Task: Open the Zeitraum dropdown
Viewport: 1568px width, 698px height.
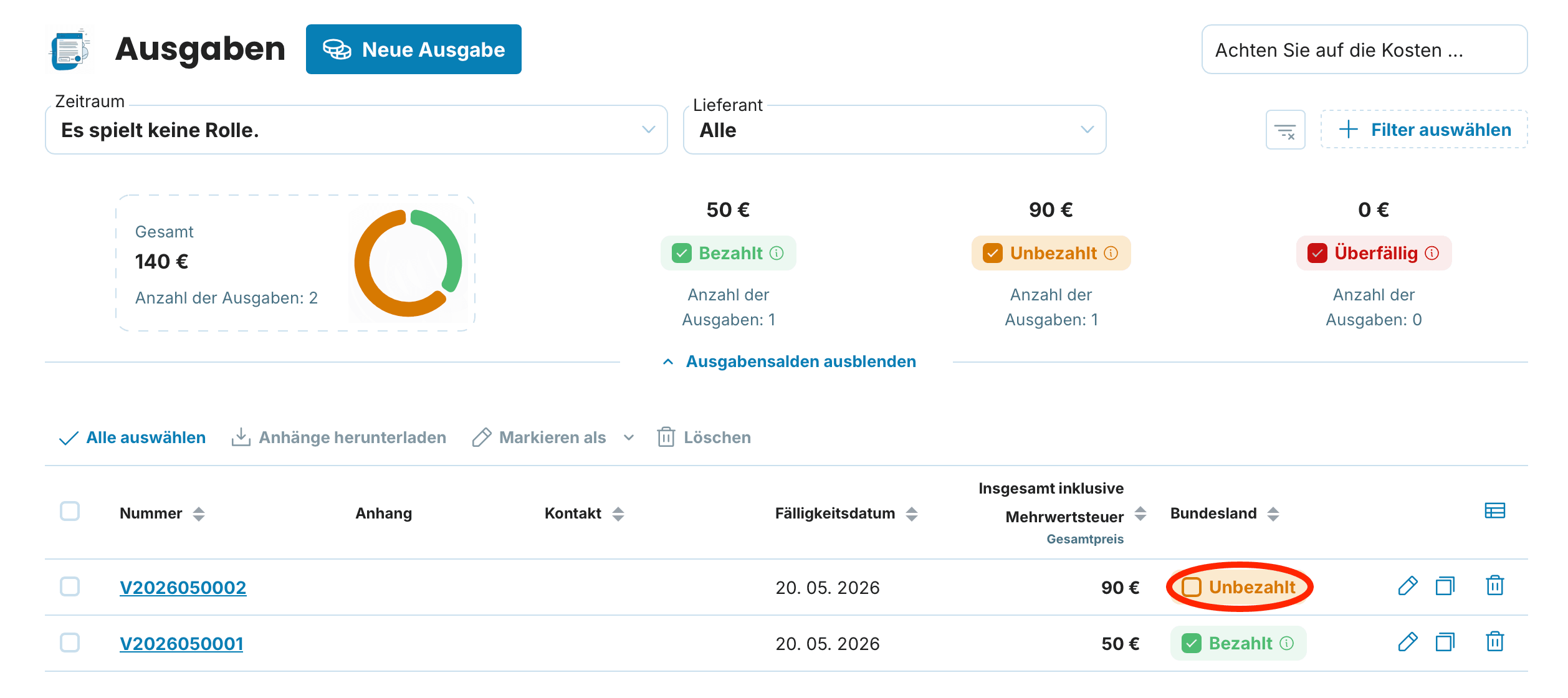Action: pyautogui.click(x=356, y=130)
